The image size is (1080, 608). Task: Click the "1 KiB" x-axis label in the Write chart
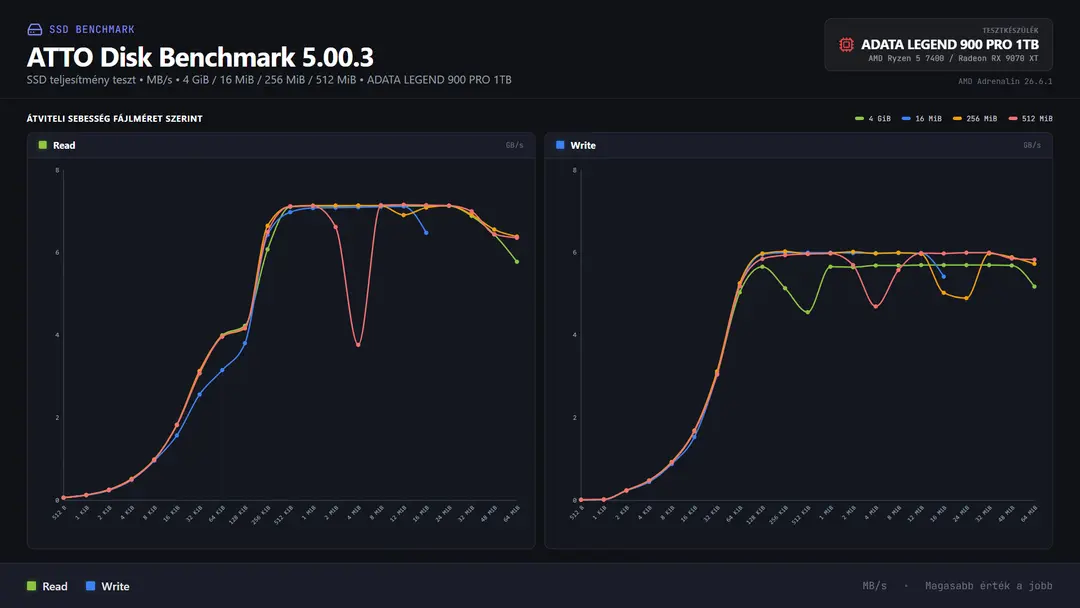tap(599, 513)
